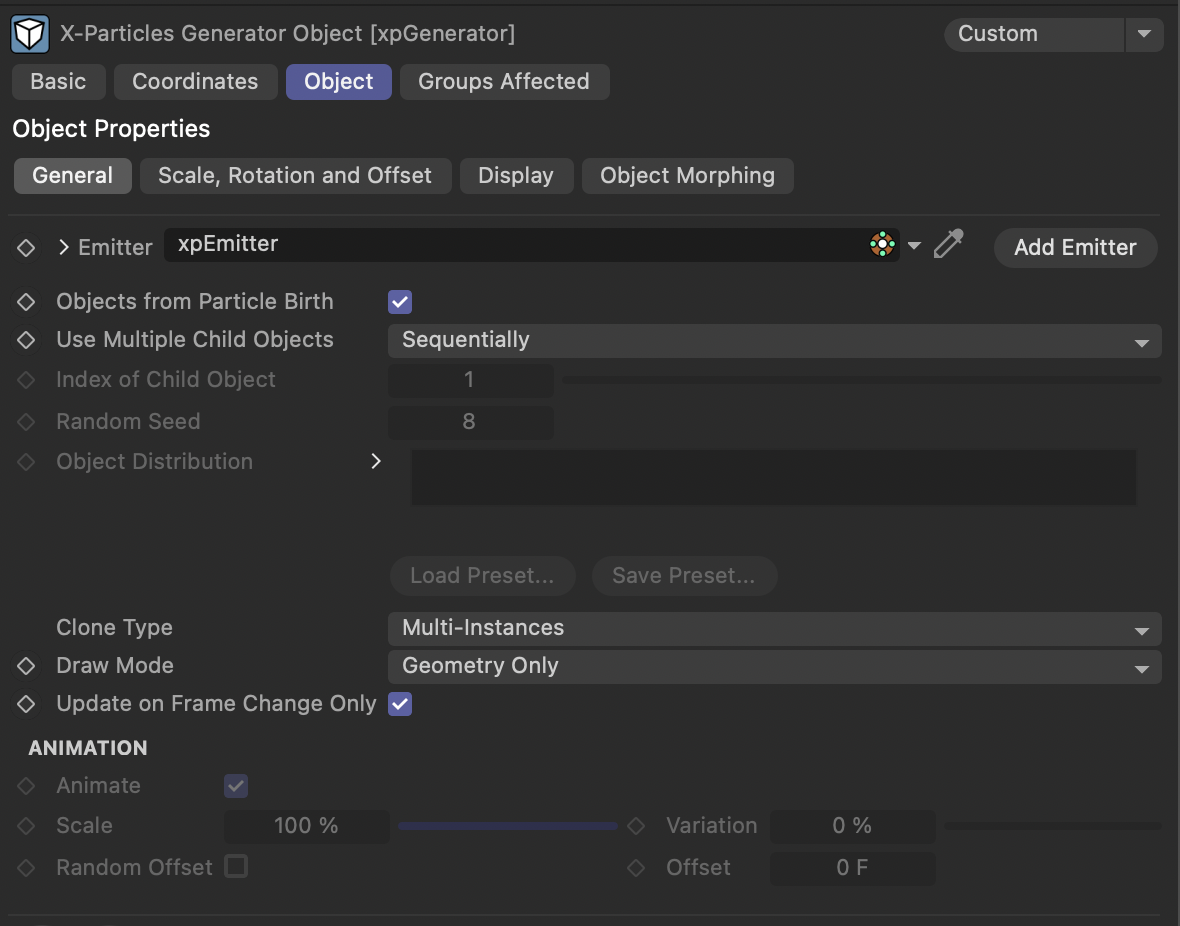Click keyframe diamond for Index of Child Object
Viewport: 1180px width, 926px height.
click(x=26, y=379)
